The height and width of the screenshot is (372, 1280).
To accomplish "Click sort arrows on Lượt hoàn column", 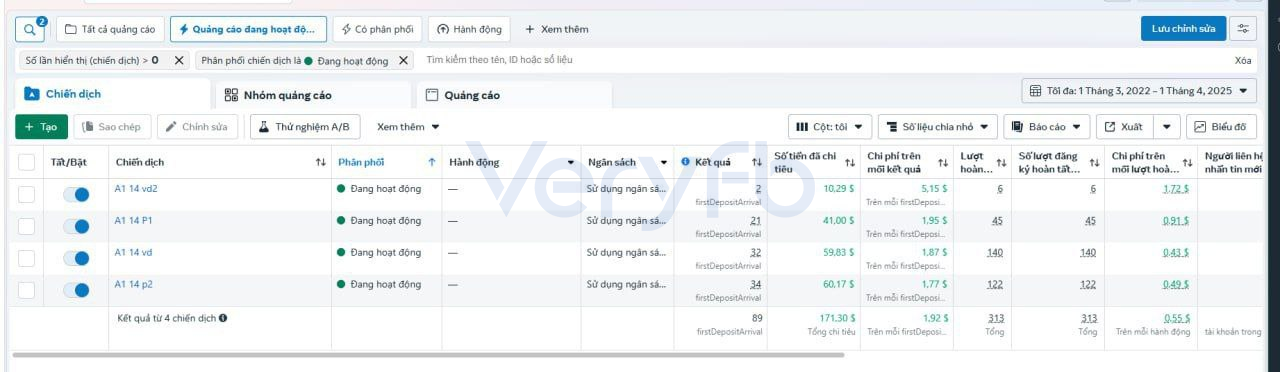I will point(1001,162).
